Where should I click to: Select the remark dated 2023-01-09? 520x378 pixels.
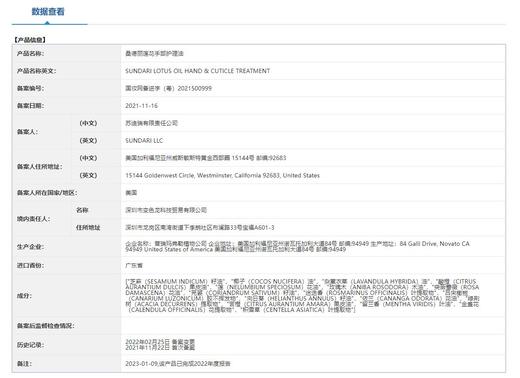(x=178, y=364)
